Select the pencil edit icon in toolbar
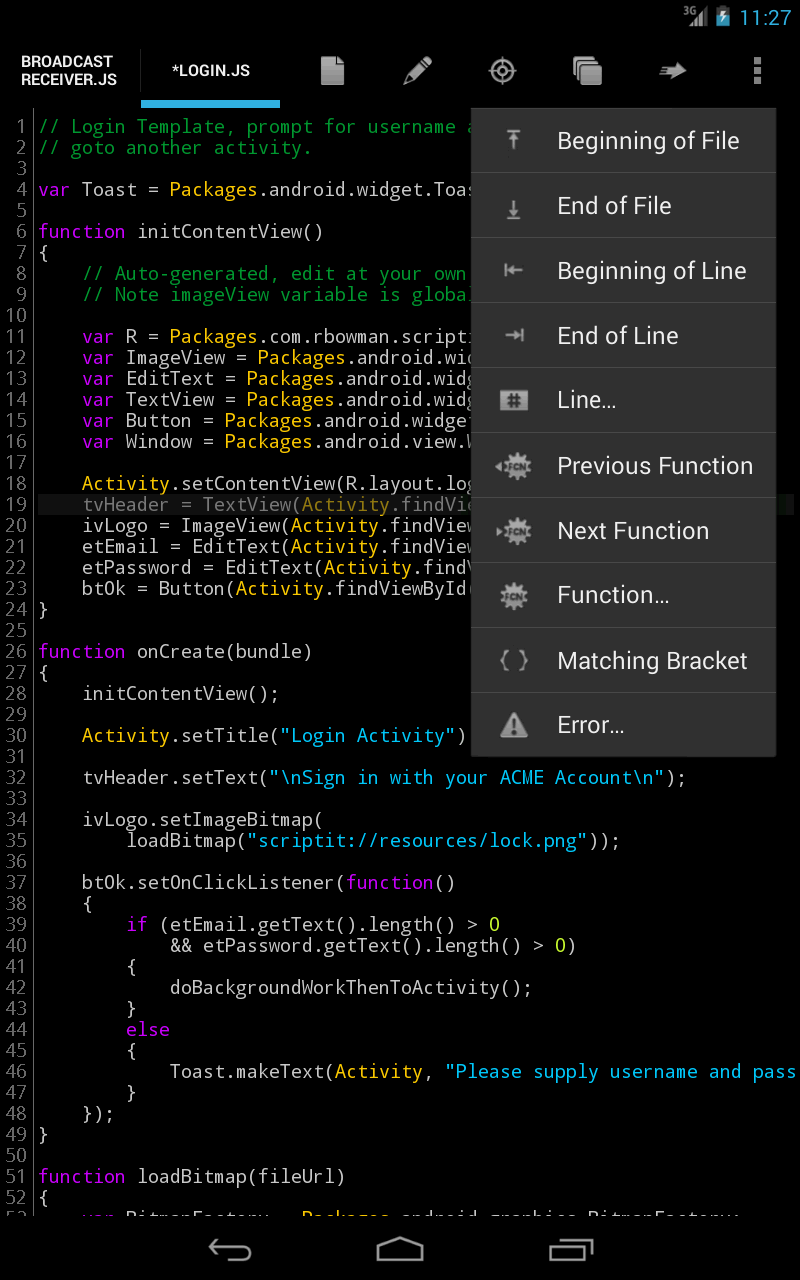Viewport: 800px width, 1280px height. point(417,71)
